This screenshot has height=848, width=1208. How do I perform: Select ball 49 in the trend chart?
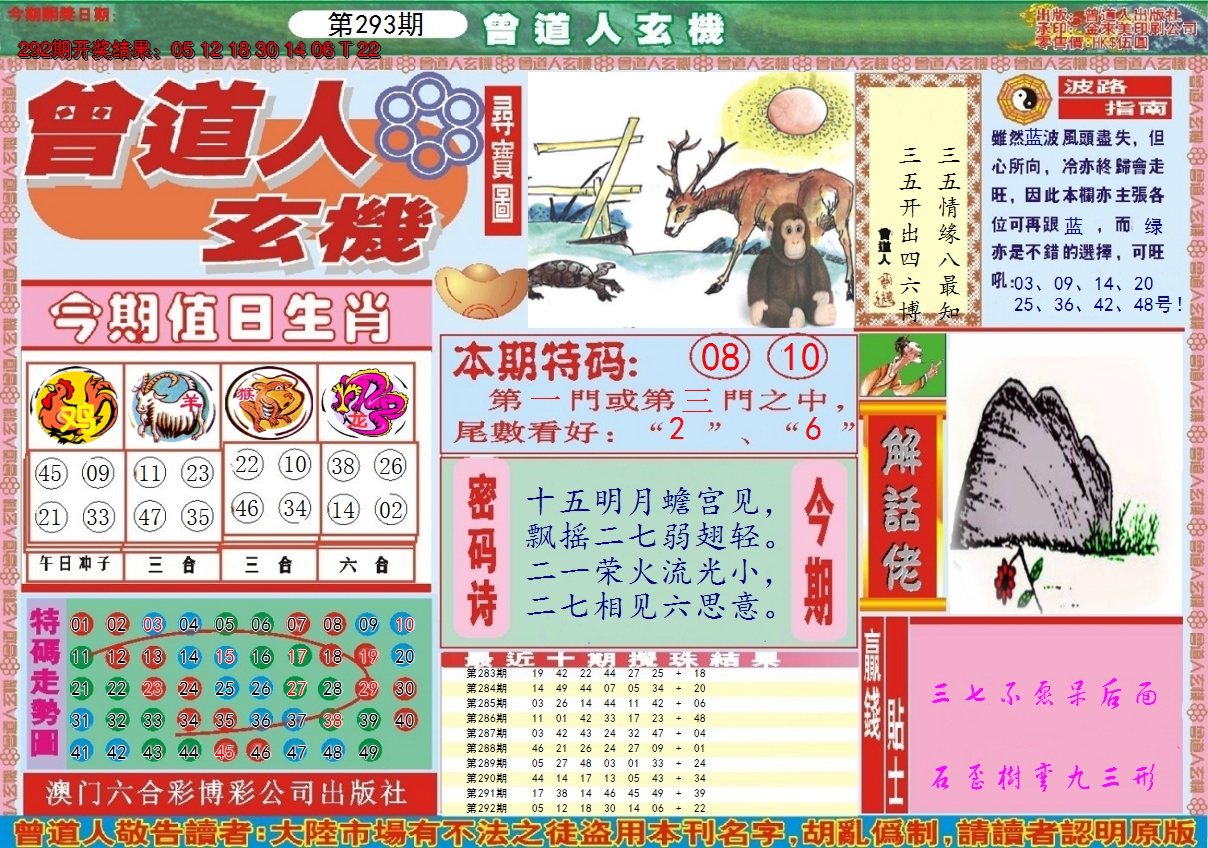pyautogui.click(x=368, y=752)
